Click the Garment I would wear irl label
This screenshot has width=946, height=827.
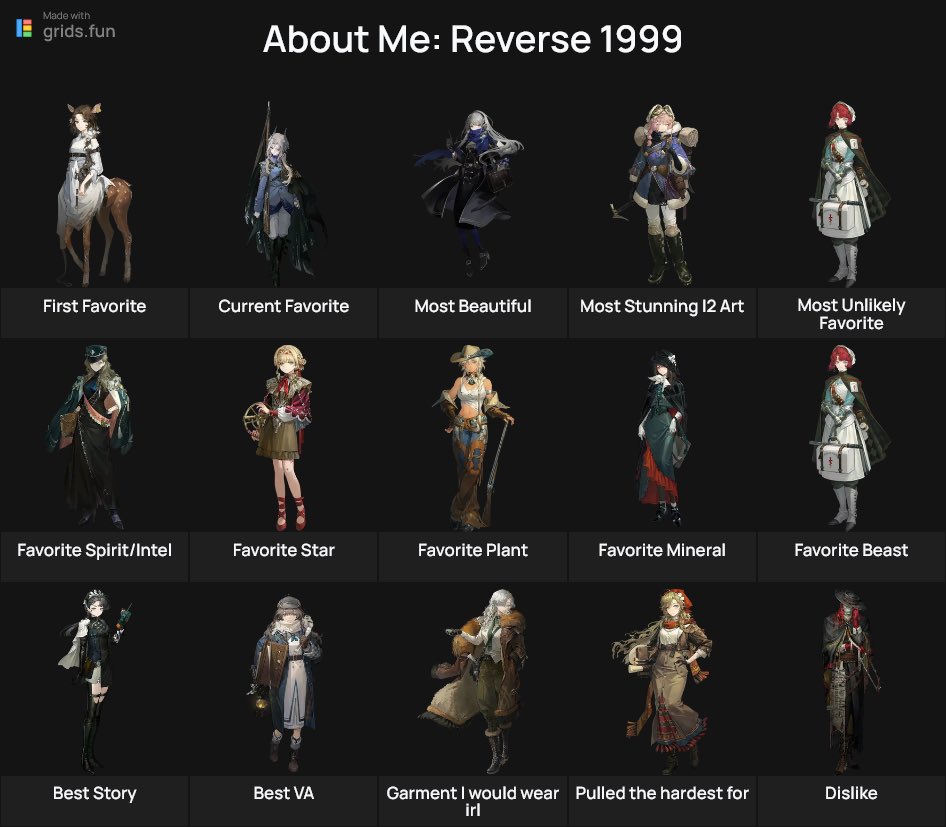pos(473,801)
